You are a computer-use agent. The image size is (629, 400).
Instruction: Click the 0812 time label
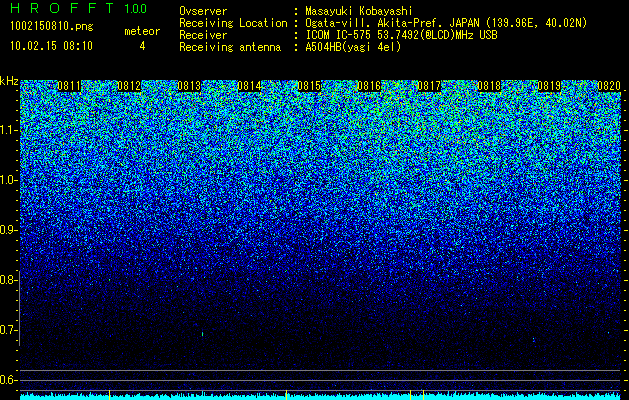(x=129, y=86)
